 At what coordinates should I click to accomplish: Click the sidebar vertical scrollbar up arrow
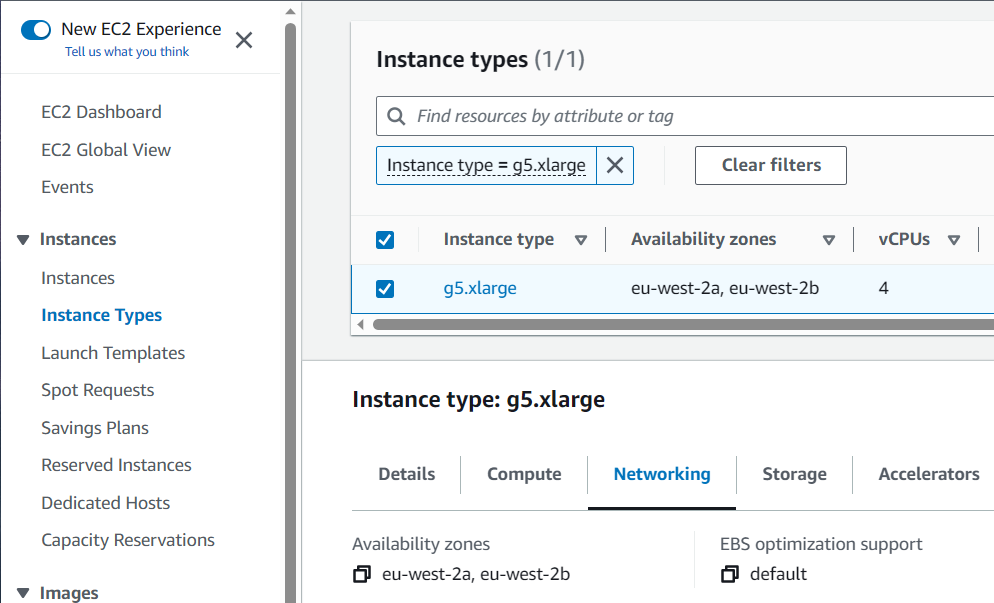[x=290, y=11]
